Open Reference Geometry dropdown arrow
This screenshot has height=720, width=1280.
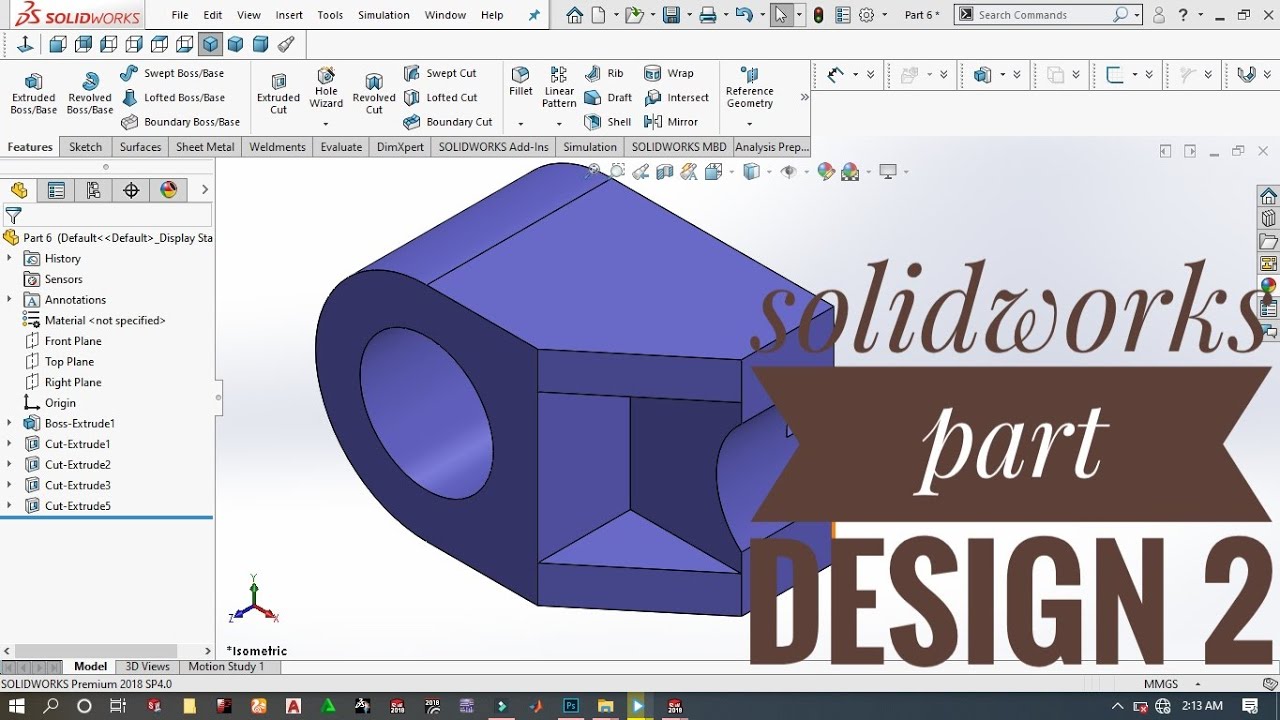[x=750, y=124]
